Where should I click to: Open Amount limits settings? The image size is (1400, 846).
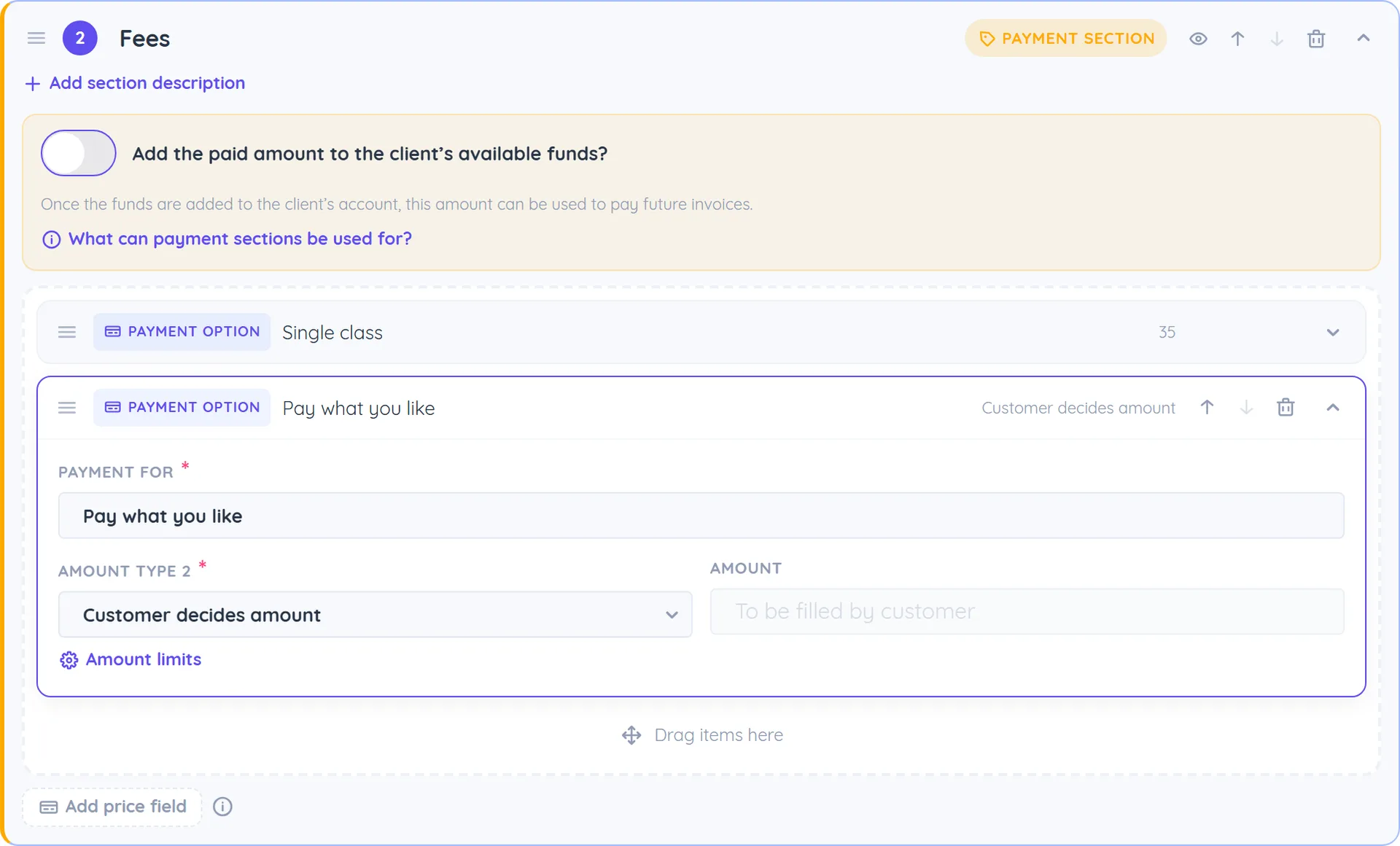131,659
